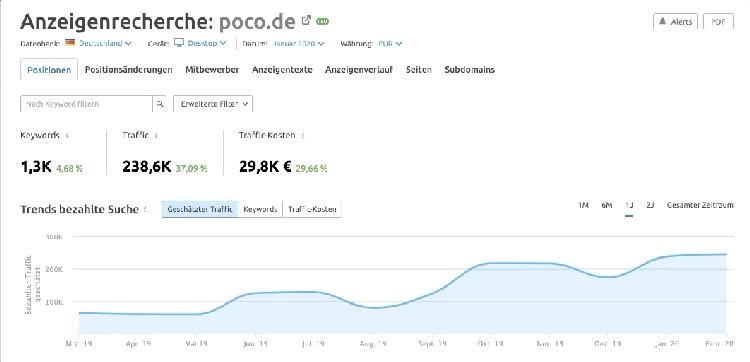
Task: Select the 6M time range
Action: [607, 205]
